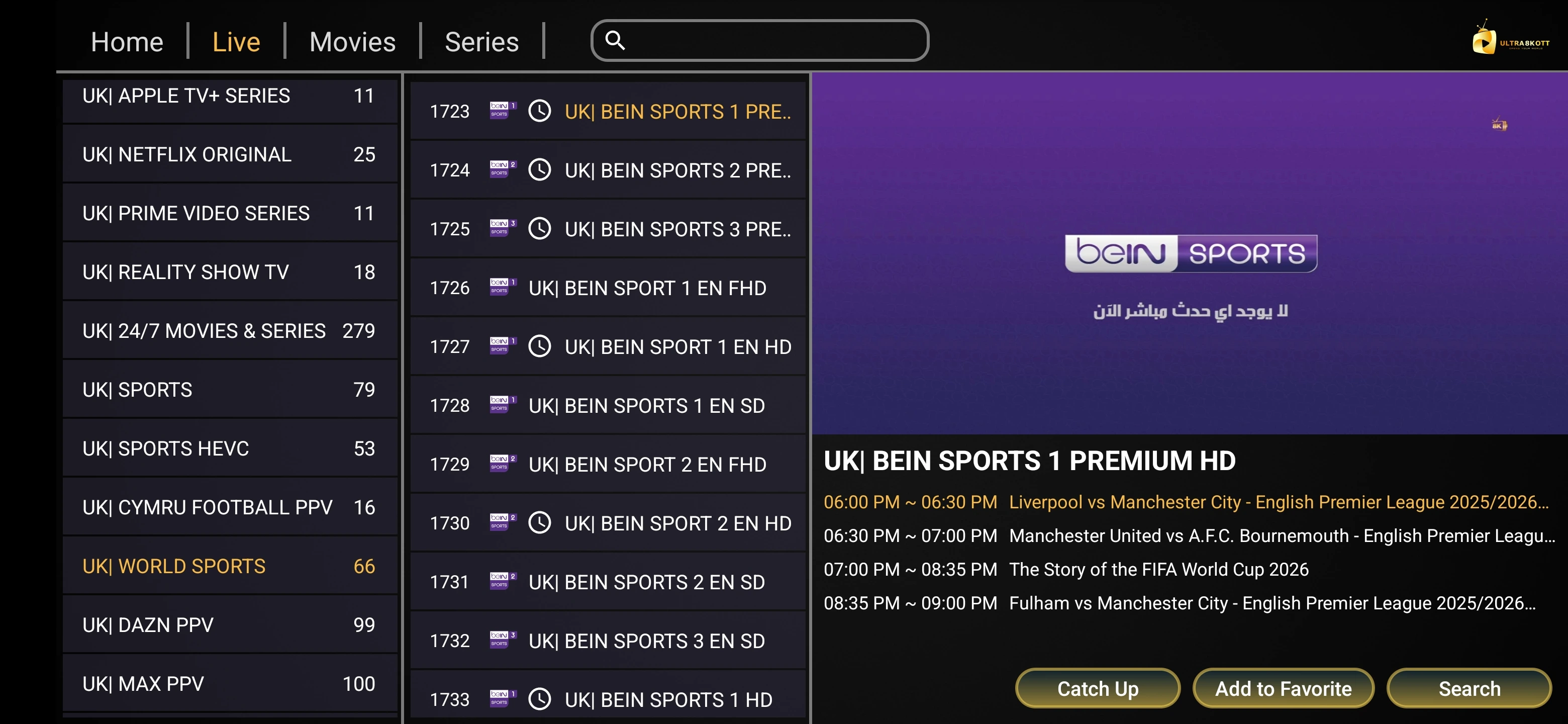Open the Series tab
Image resolution: width=1568 pixels, height=724 pixels.
click(481, 42)
